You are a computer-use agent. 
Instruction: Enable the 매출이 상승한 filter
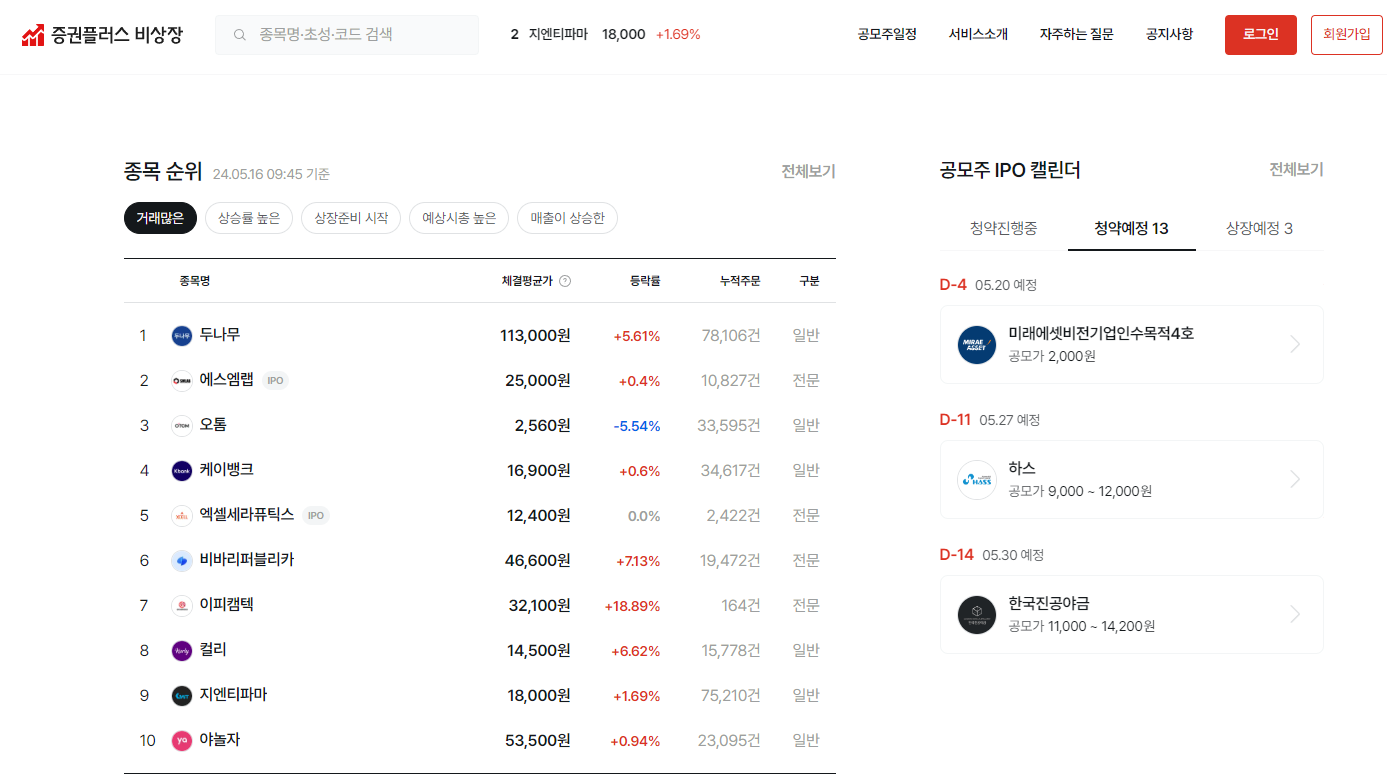tap(567, 218)
